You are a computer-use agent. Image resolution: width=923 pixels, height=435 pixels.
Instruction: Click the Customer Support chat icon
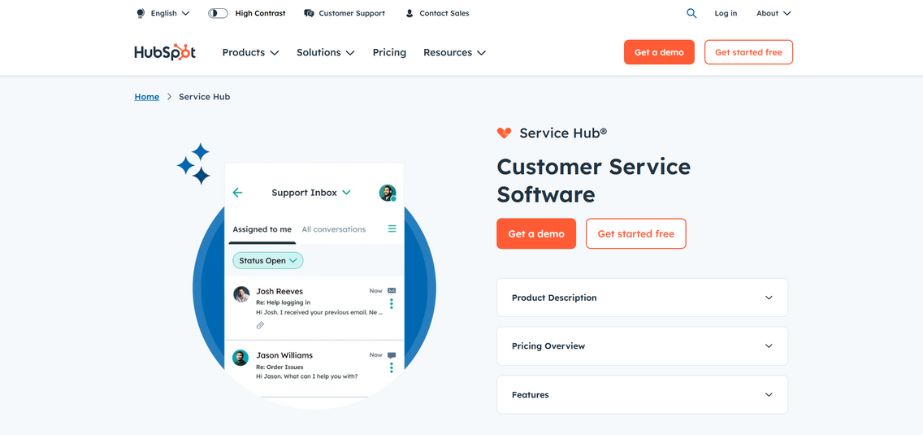(x=309, y=13)
